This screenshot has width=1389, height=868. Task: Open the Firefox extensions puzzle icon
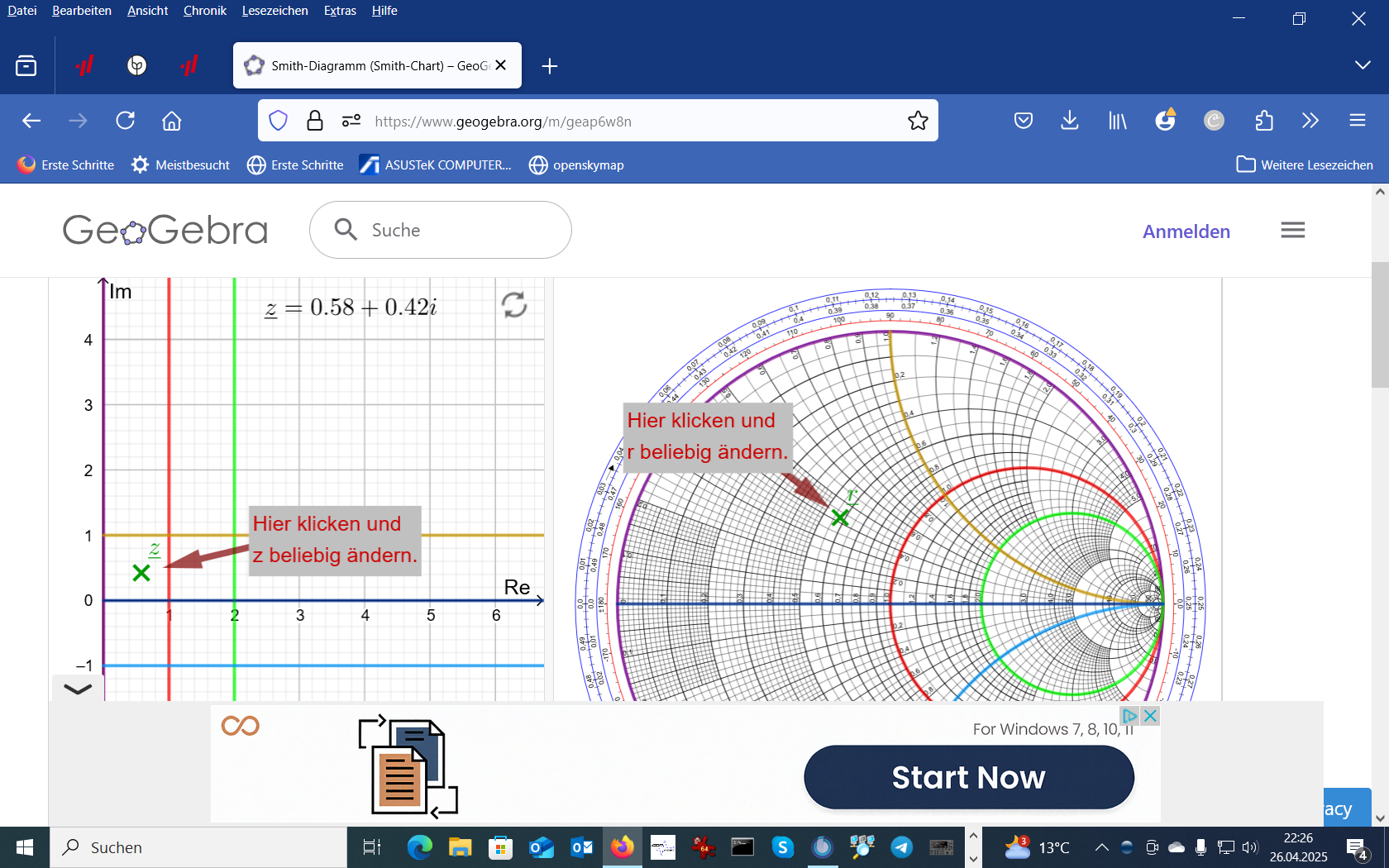1264,121
